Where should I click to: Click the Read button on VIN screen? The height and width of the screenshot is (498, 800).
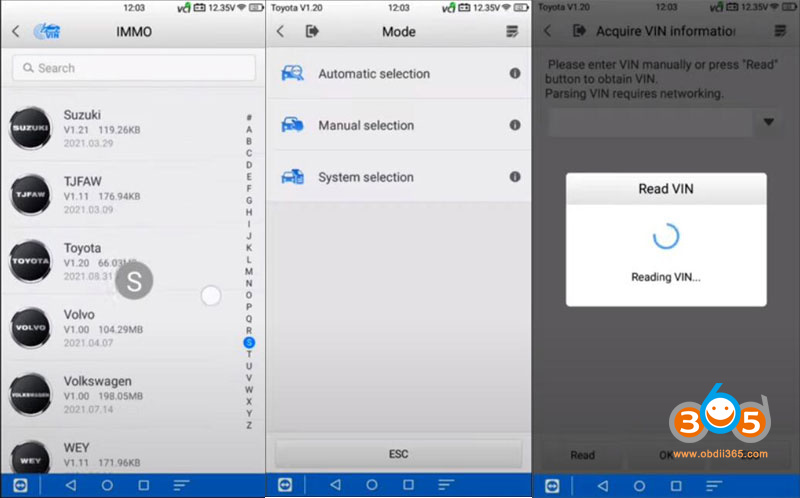[x=582, y=455]
